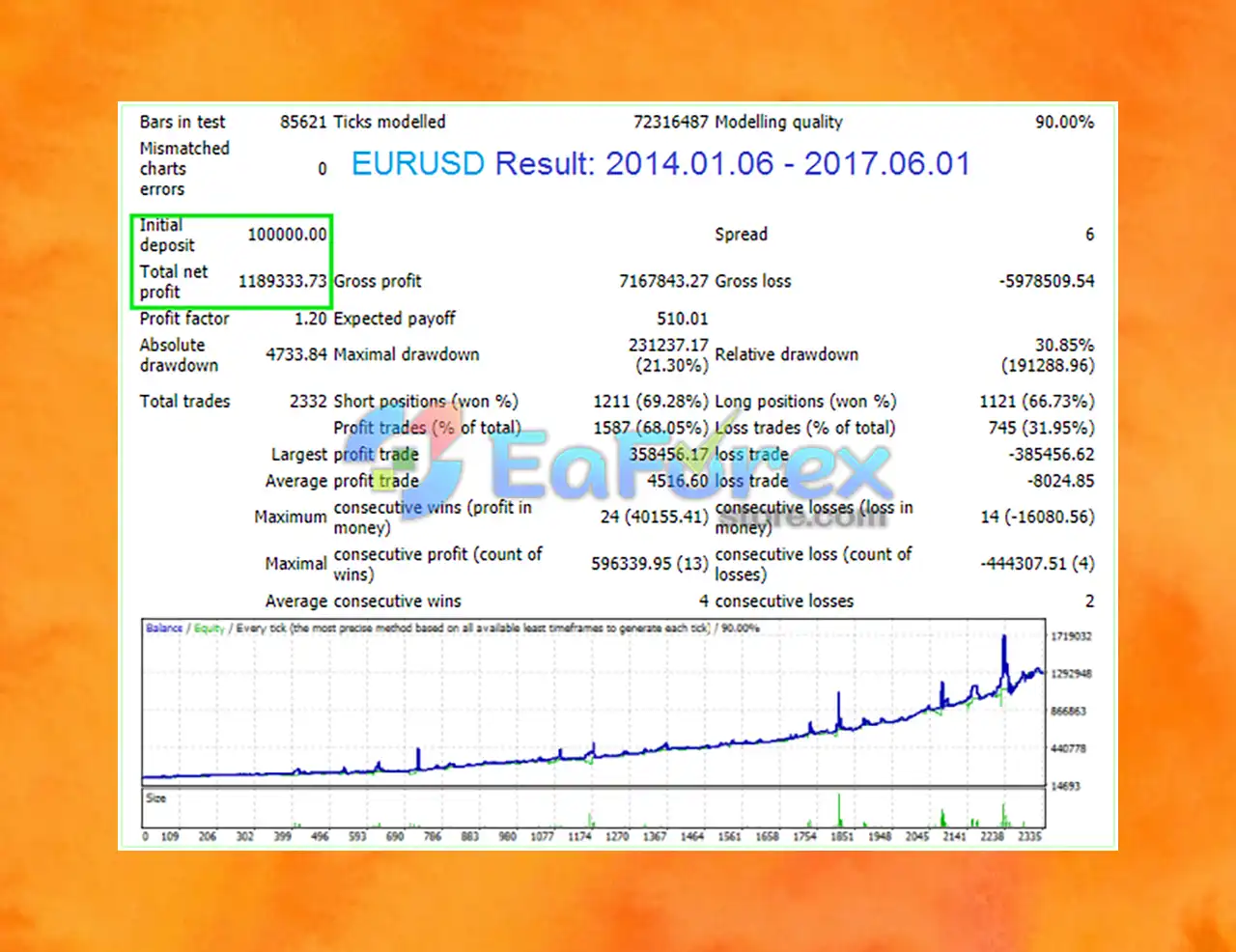Select the 72316487 ticks value
The width and height of the screenshot is (1236, 952).
click(x=671, y=122)
